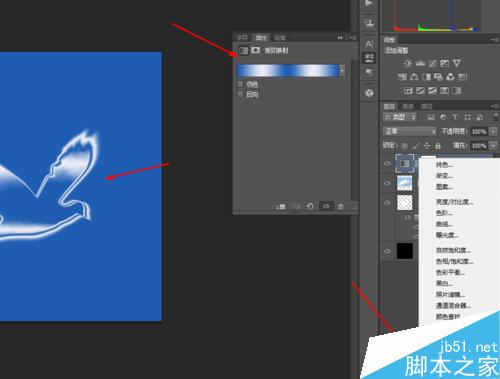
Task: Add a Levels adjustment from the histogram icon
Action: [420, 63]
